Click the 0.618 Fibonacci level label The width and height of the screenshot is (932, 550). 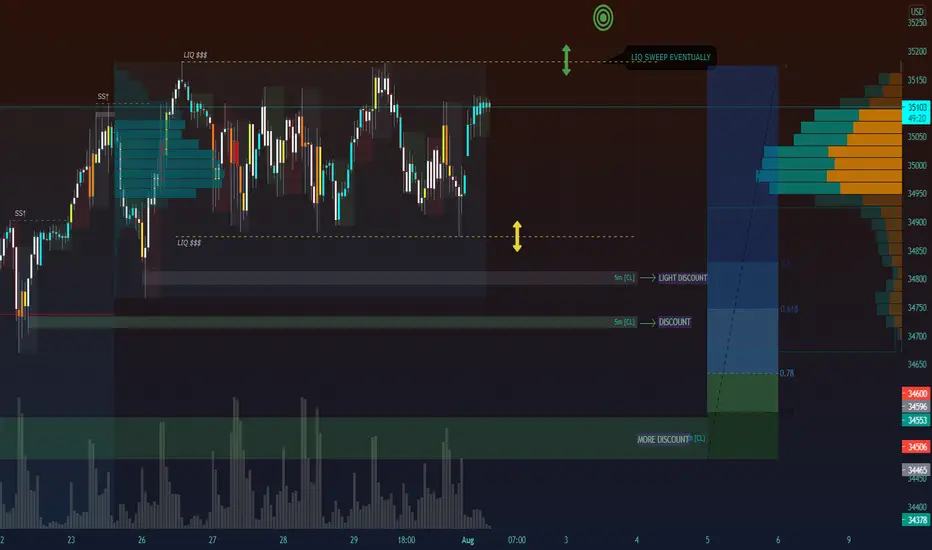tap(789, 309)
